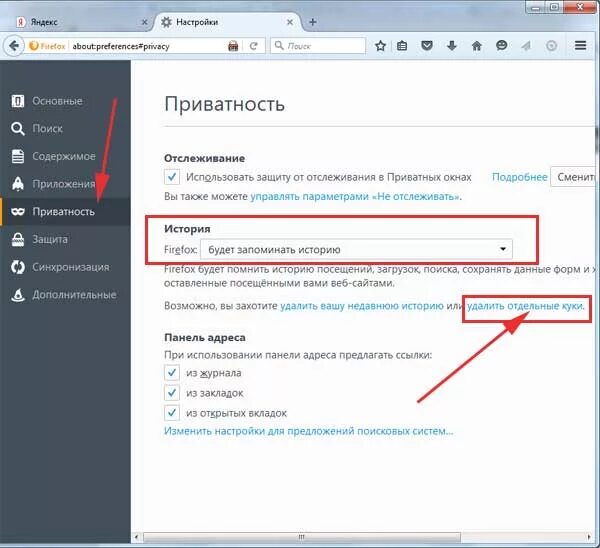Click the greyed circular toolbar icon
The height and width of the screenshot is (548, 600).
(x=551, y=46)
